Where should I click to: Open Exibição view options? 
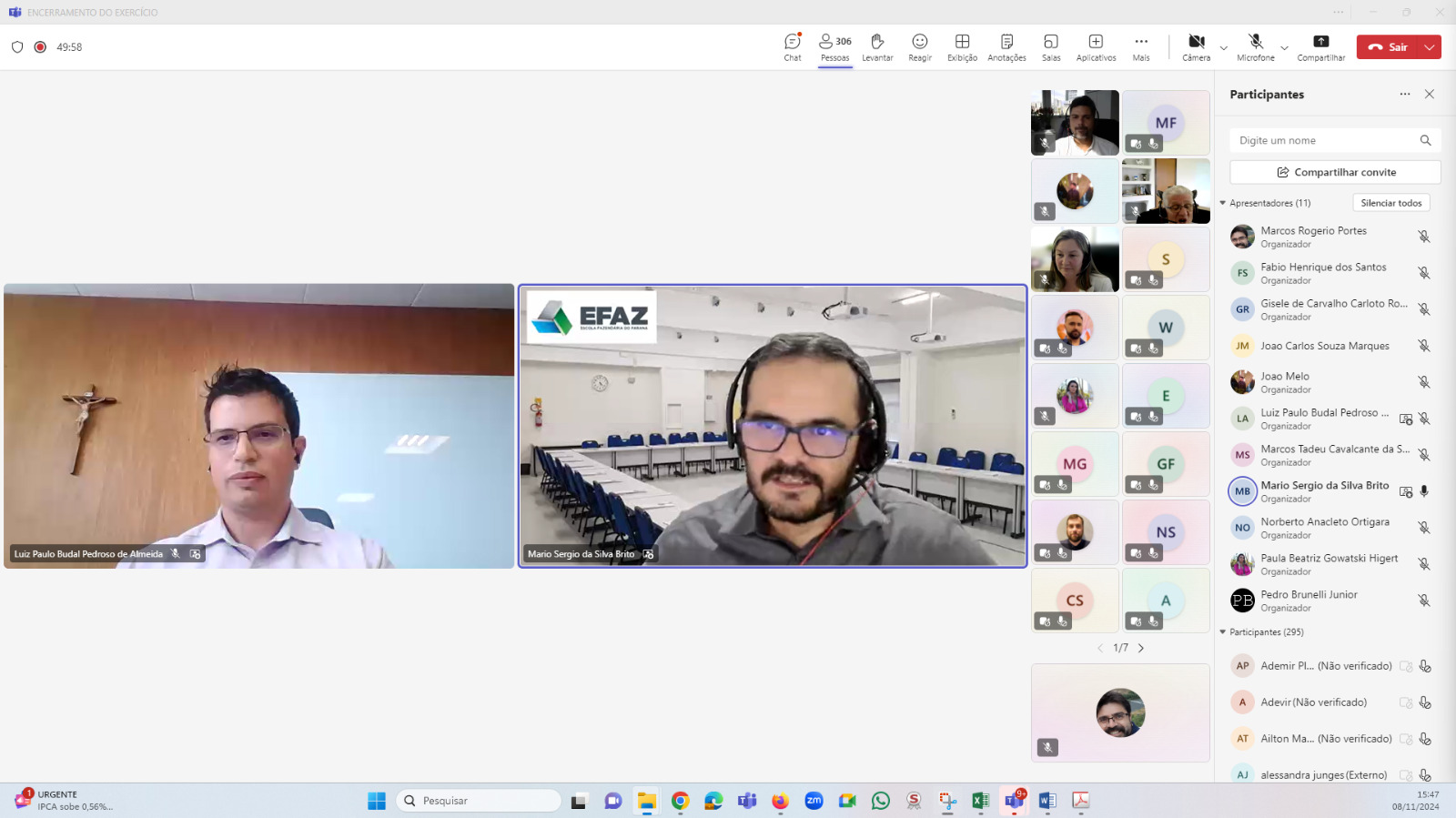point(962,47)
